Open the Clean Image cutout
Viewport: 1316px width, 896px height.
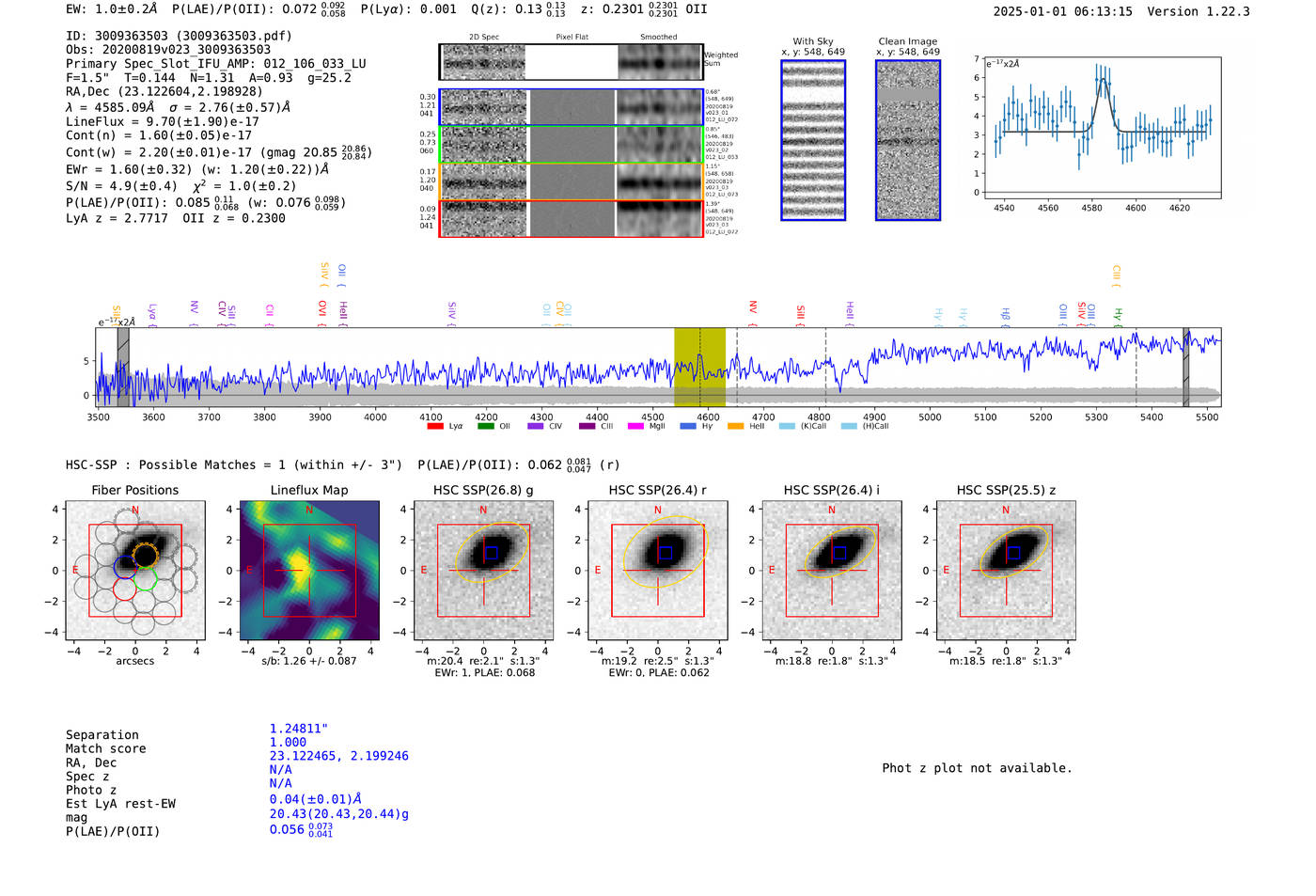[x=908, y=140]
